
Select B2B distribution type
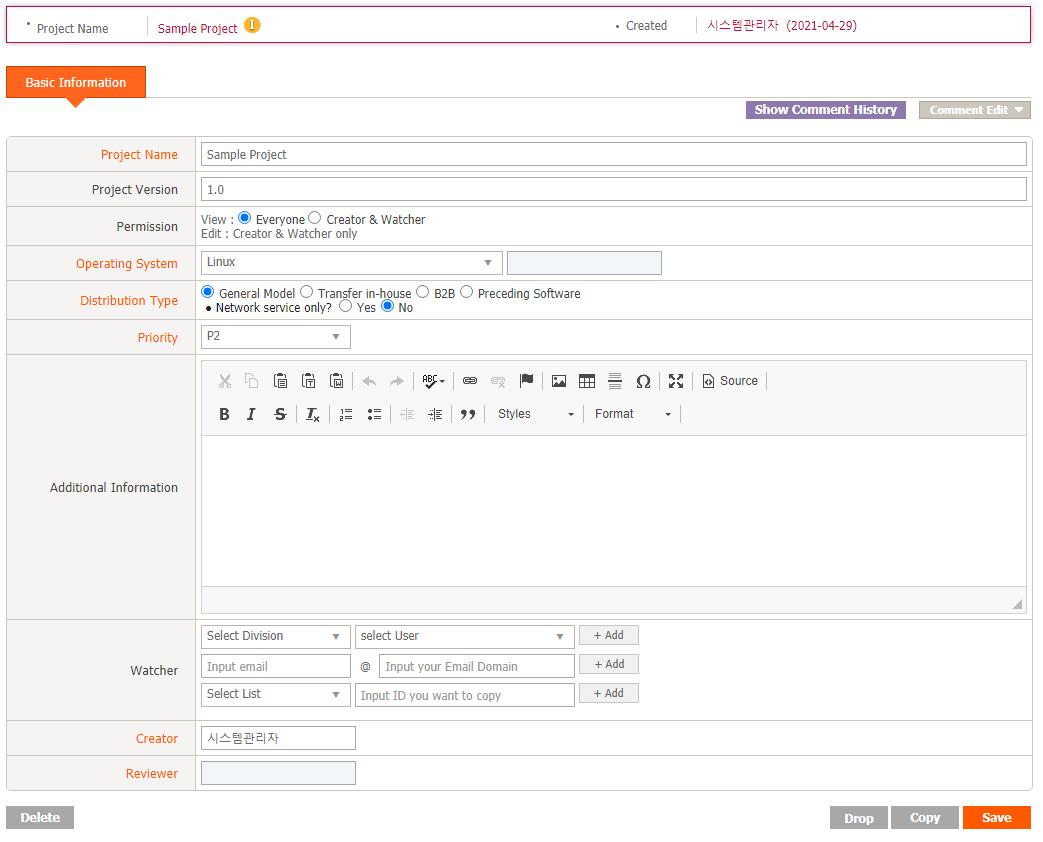(422, 292)
